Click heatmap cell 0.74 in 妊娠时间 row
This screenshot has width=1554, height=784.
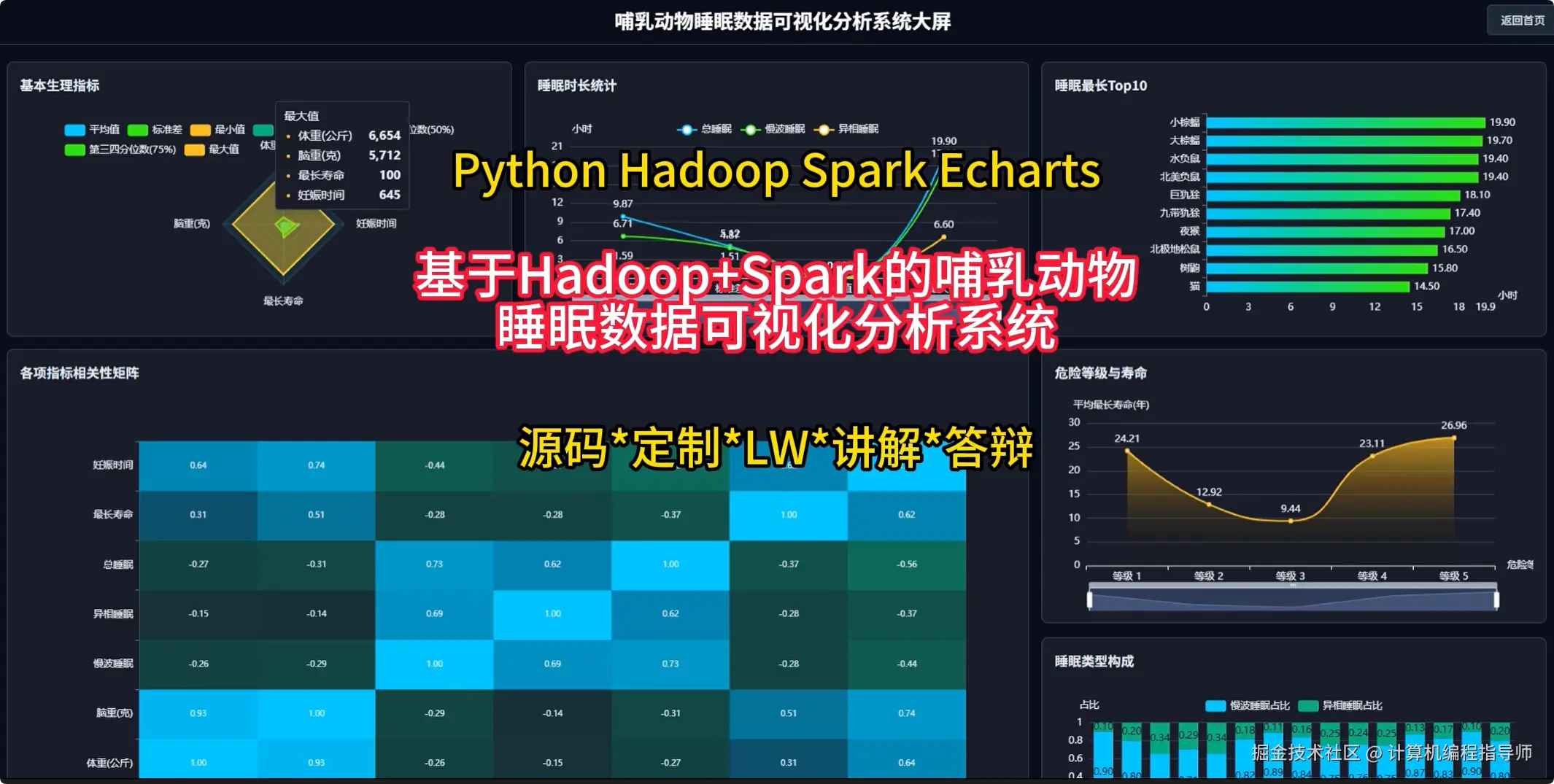coord(316,465)
